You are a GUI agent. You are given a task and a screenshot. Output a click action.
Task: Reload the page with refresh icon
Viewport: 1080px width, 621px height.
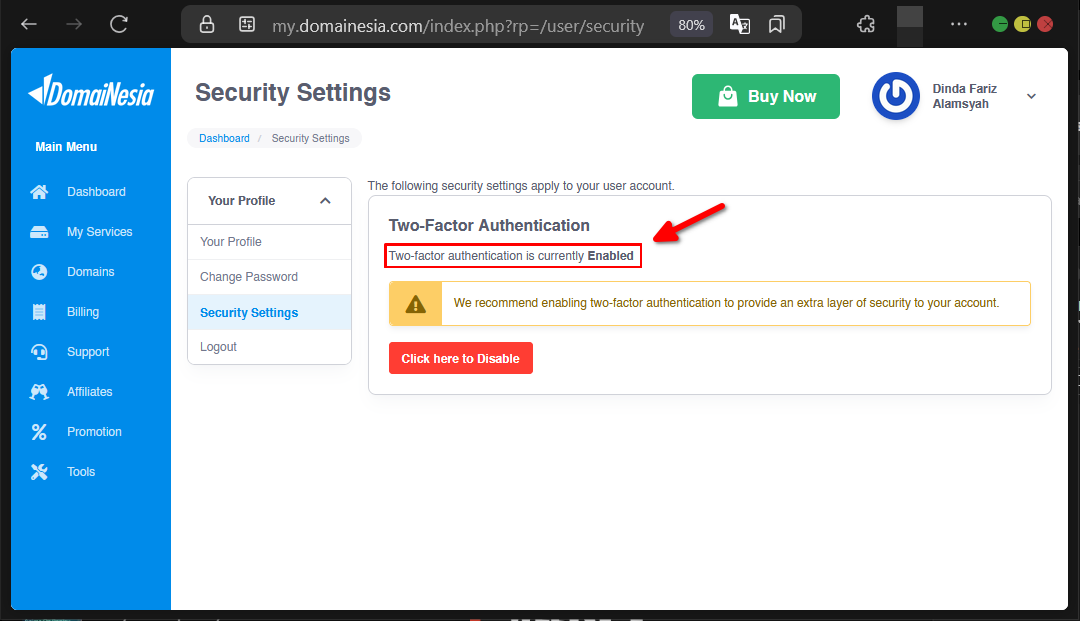pos(119,25)
